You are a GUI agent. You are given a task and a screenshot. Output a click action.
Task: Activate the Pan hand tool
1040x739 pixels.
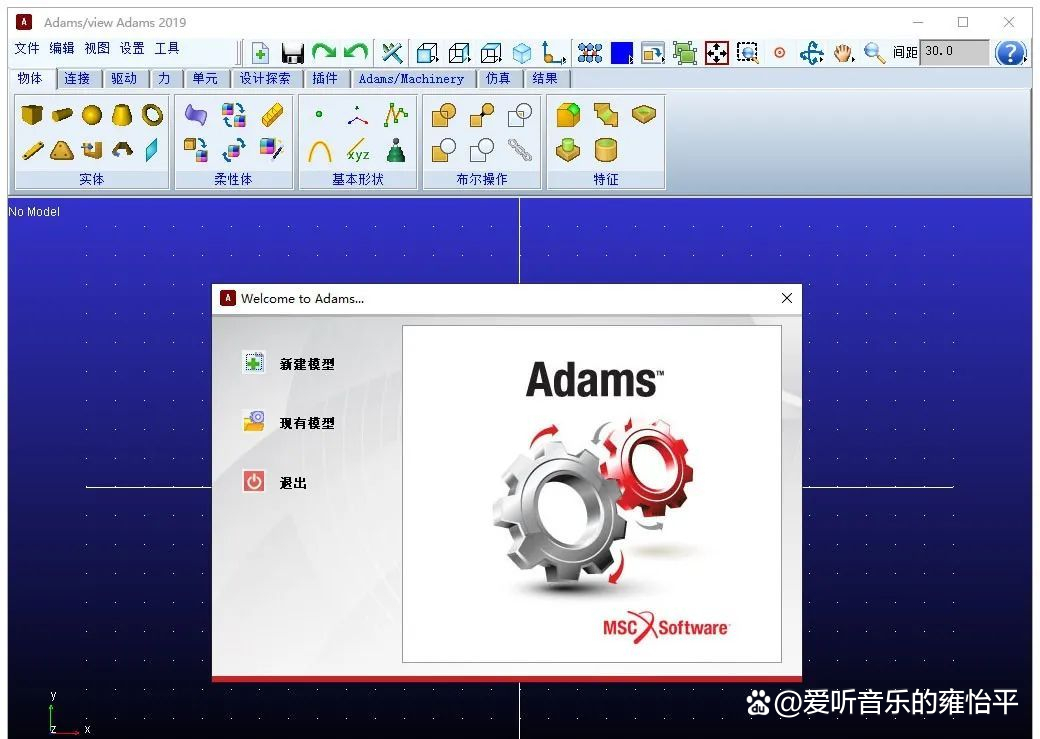[x=841, y=52]
